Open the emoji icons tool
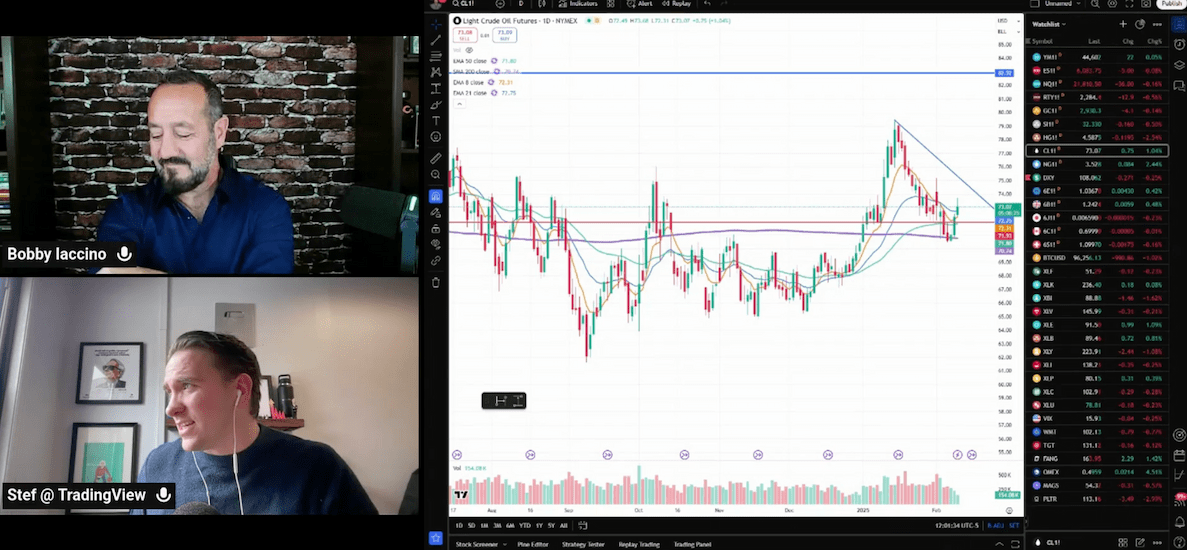This screenshot has width=1187, height=550. point(436,137)
